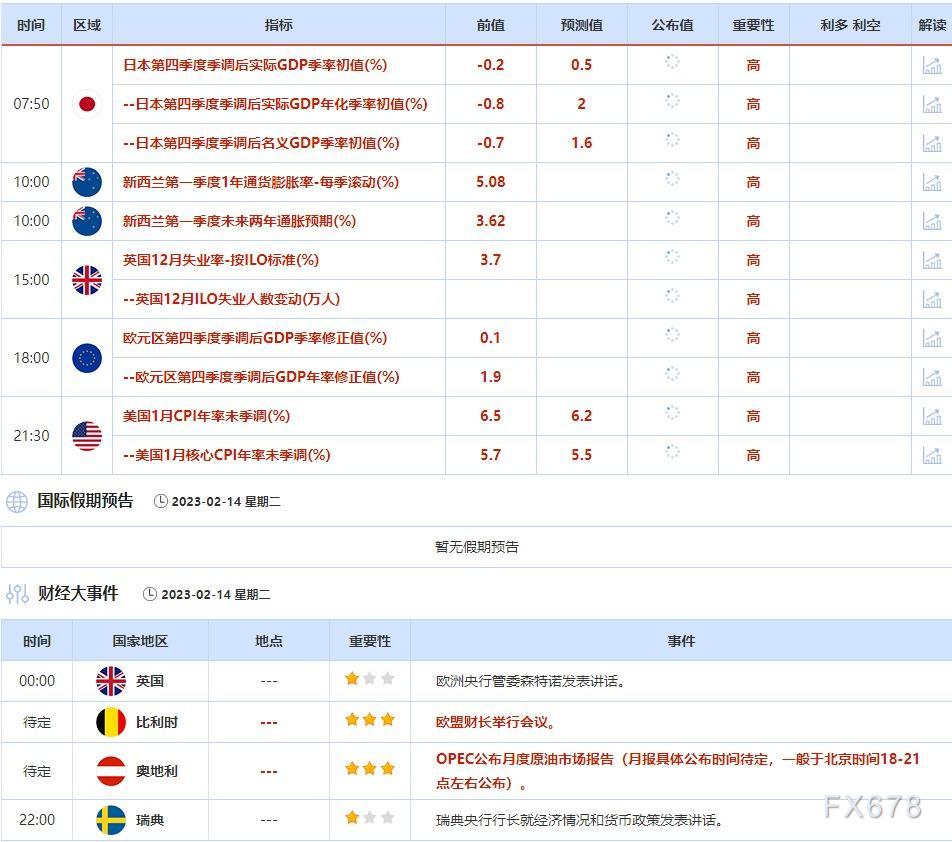The height and width of the screenshot is (842, 952).
Task: Click the 解读 column header
Action: 932,25
